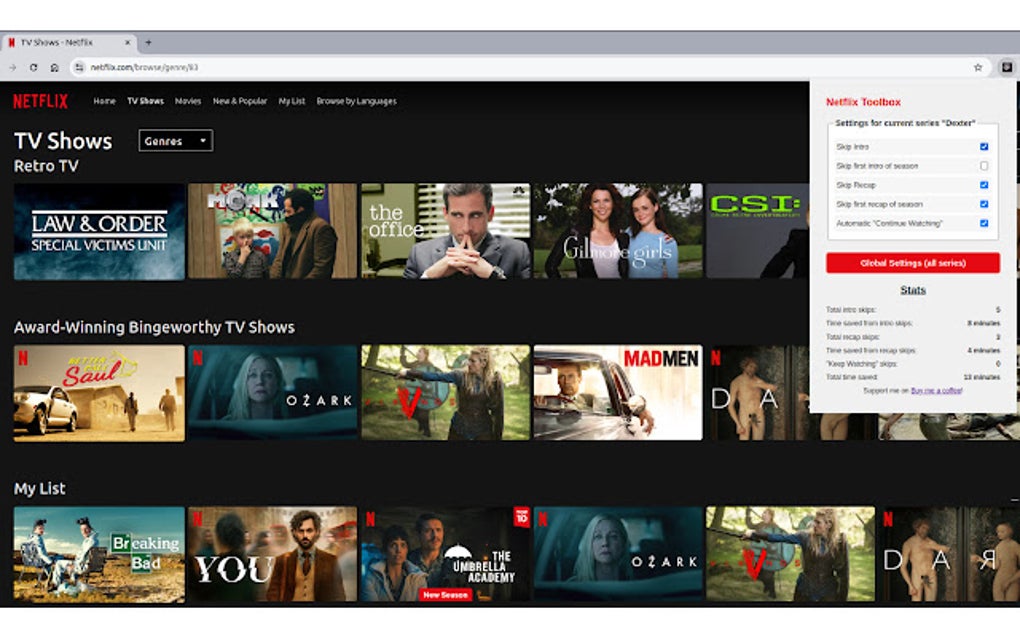Open Global Settings (all series)
Screen dimensions: 1020x638
coord(913,263)
